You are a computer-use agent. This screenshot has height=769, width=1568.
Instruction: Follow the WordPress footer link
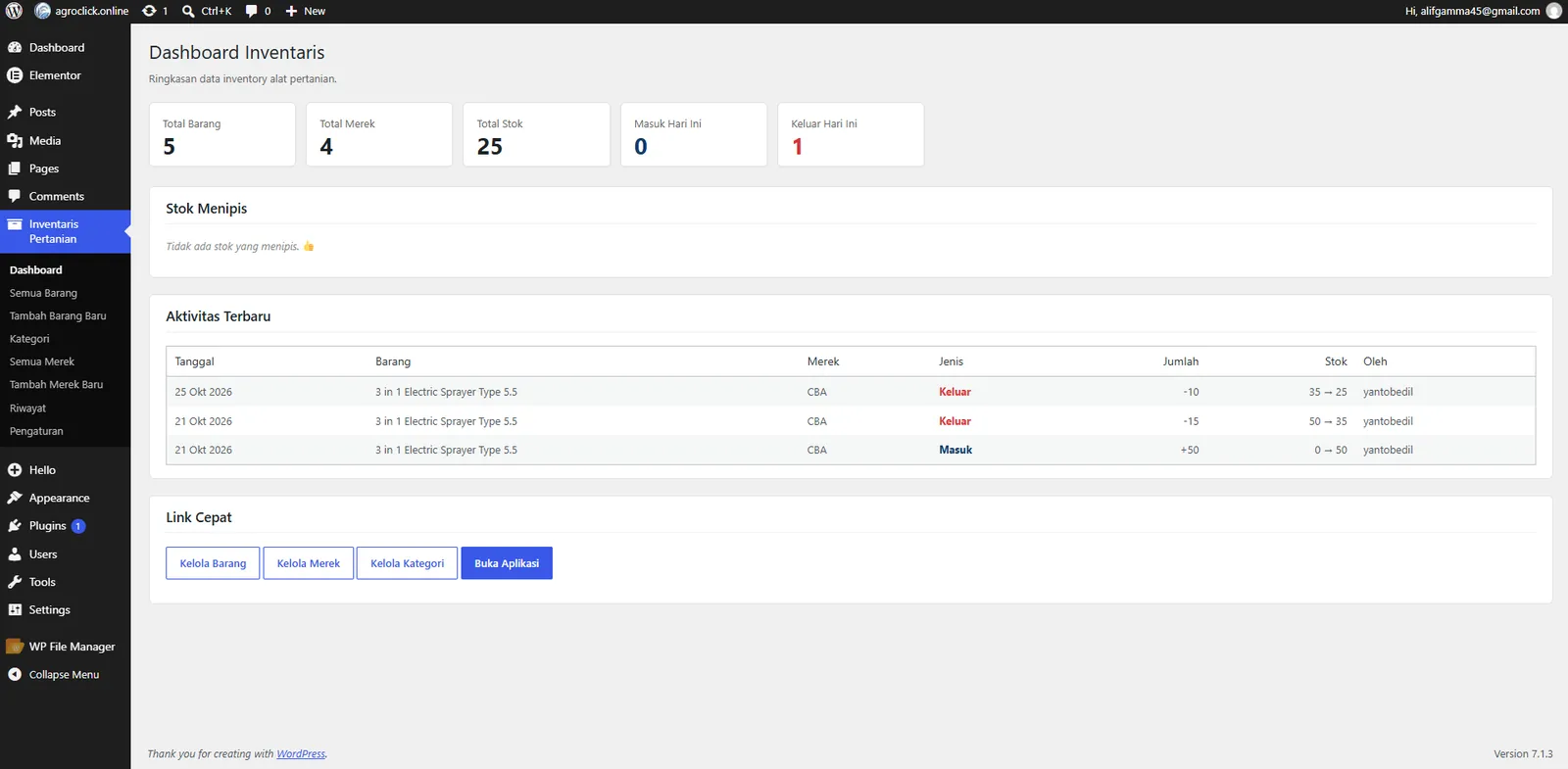click(301, 754)
